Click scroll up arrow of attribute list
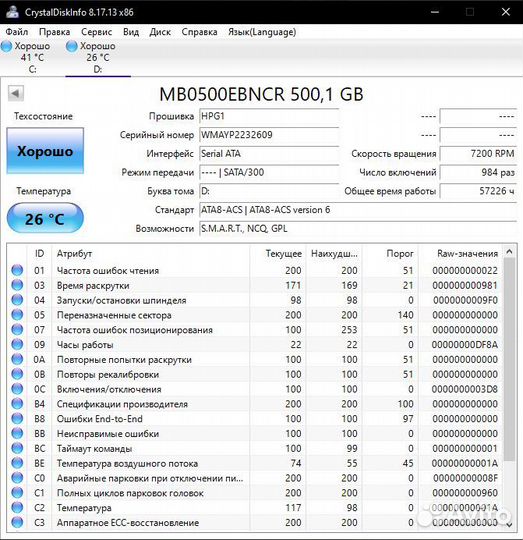The height and width of the screenshot is (540, 523). (509, 252)
